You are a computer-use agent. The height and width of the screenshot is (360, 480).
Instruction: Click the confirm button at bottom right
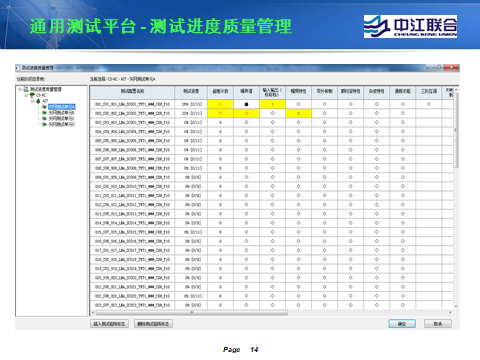(x=402, y=324)
